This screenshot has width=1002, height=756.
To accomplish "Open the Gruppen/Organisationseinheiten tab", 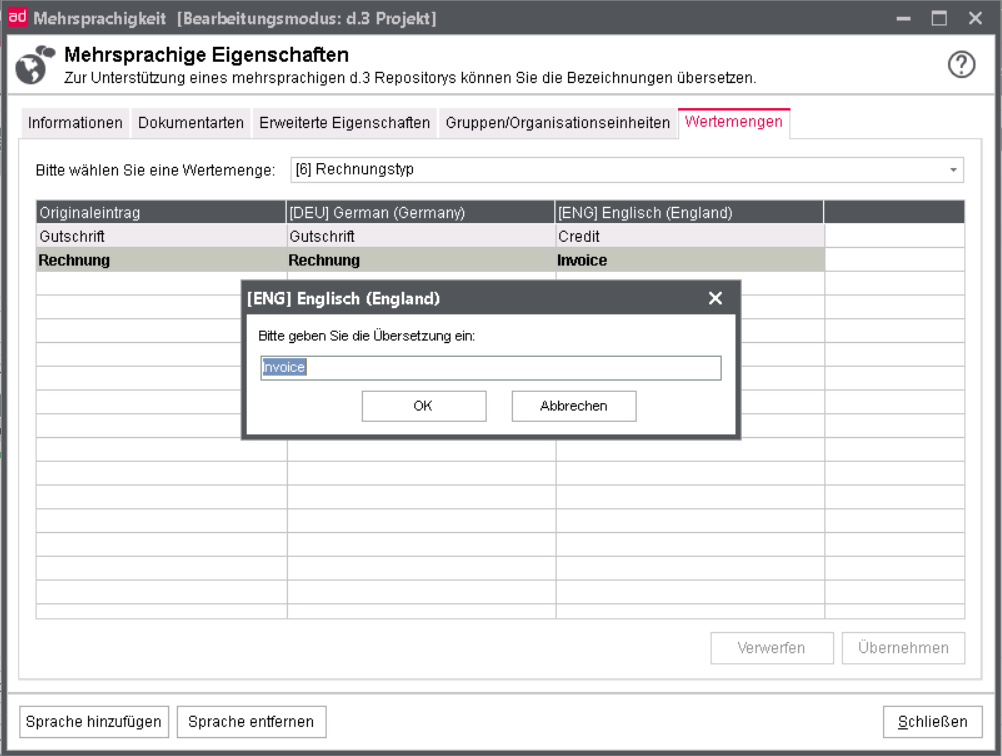I will [x=557, y=123].
